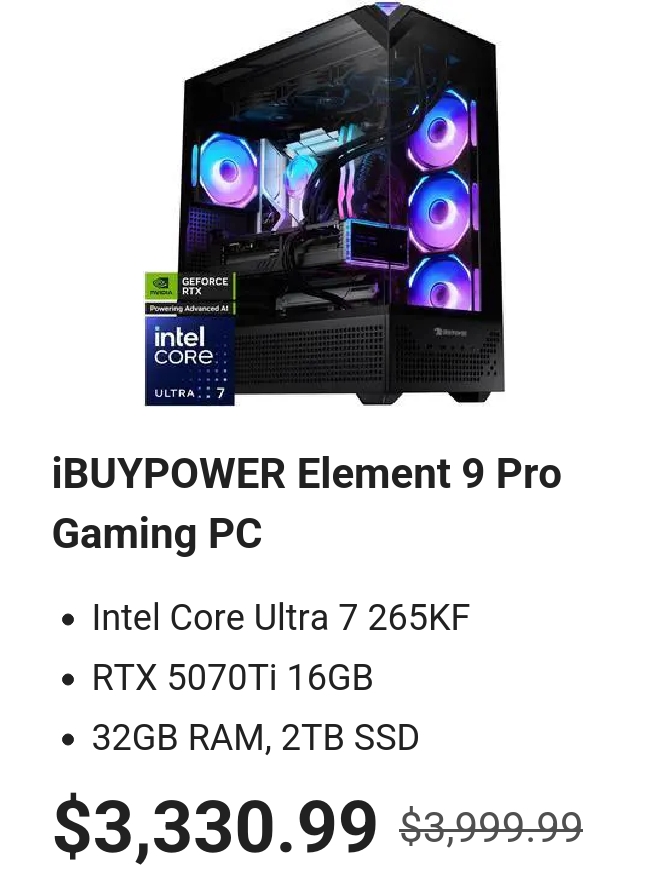Select the 32GB RAM, 2TB SSD spec
Screen dimensions: 649x870
[255, 737]
